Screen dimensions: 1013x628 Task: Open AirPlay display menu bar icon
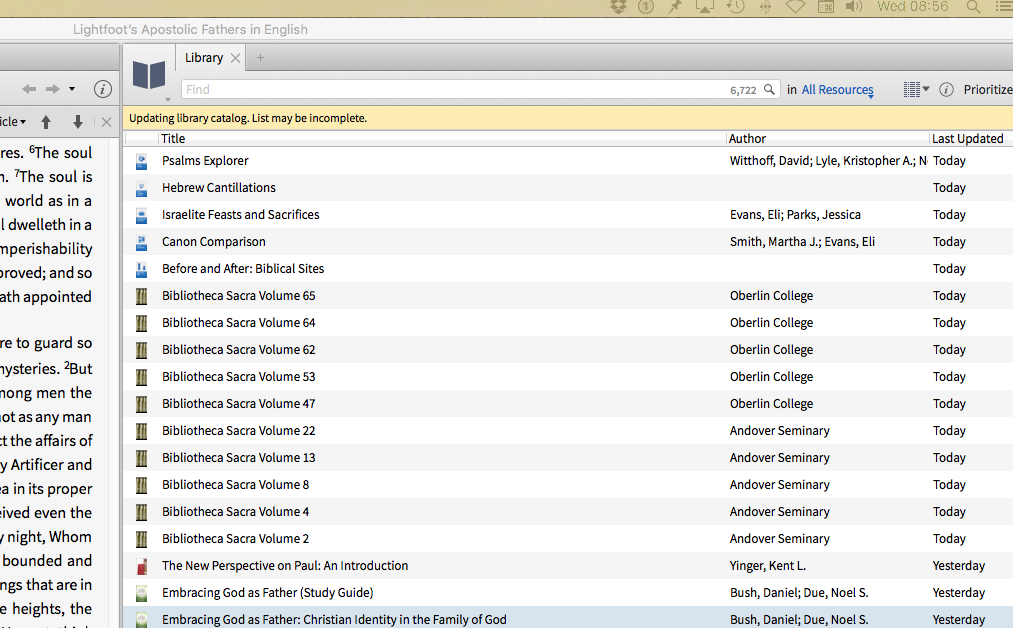(704, 7)
